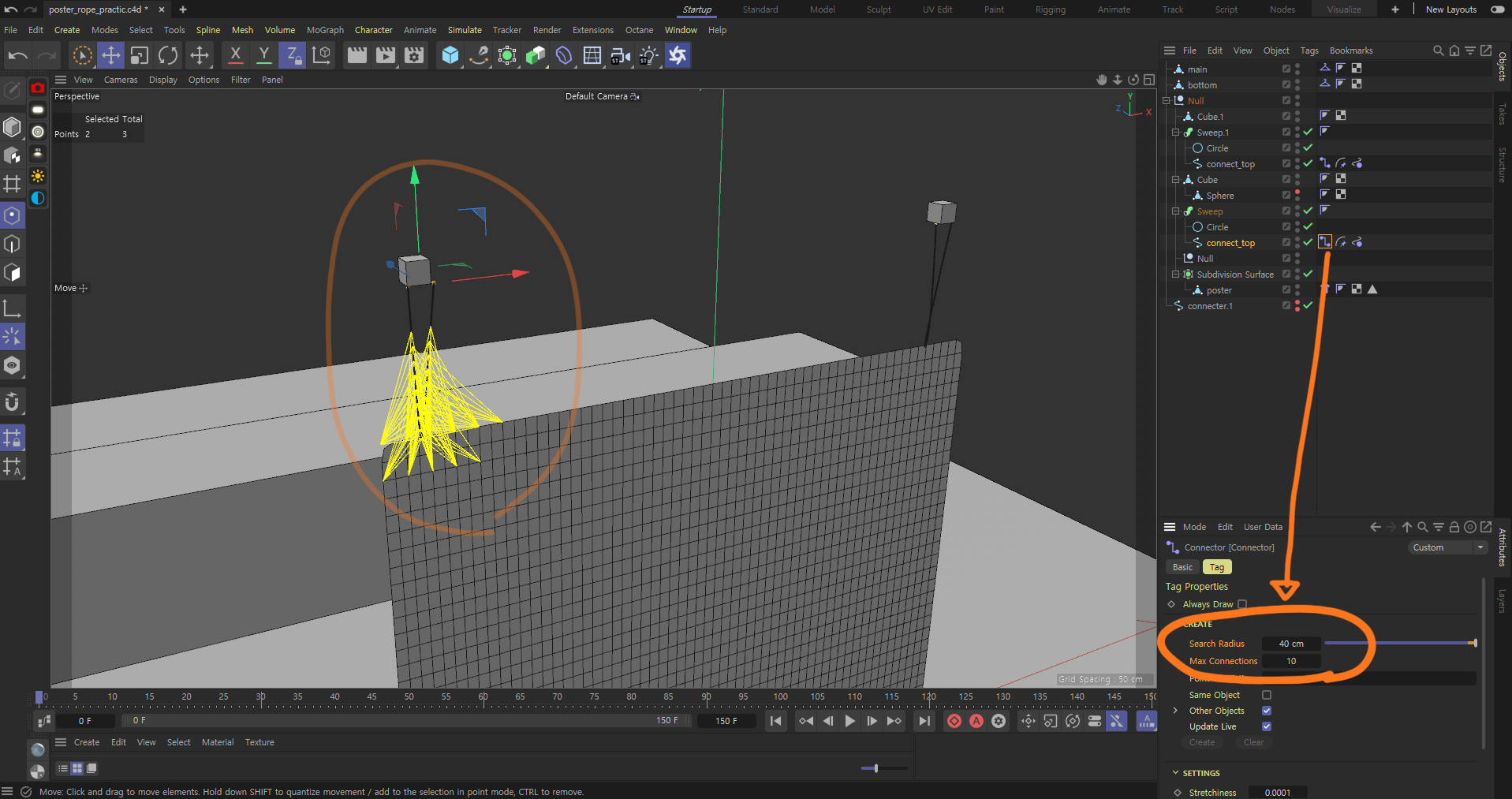
Task: Open the Default Camera viewport selector
Action: pyautogui.click(x=603, y=96)
